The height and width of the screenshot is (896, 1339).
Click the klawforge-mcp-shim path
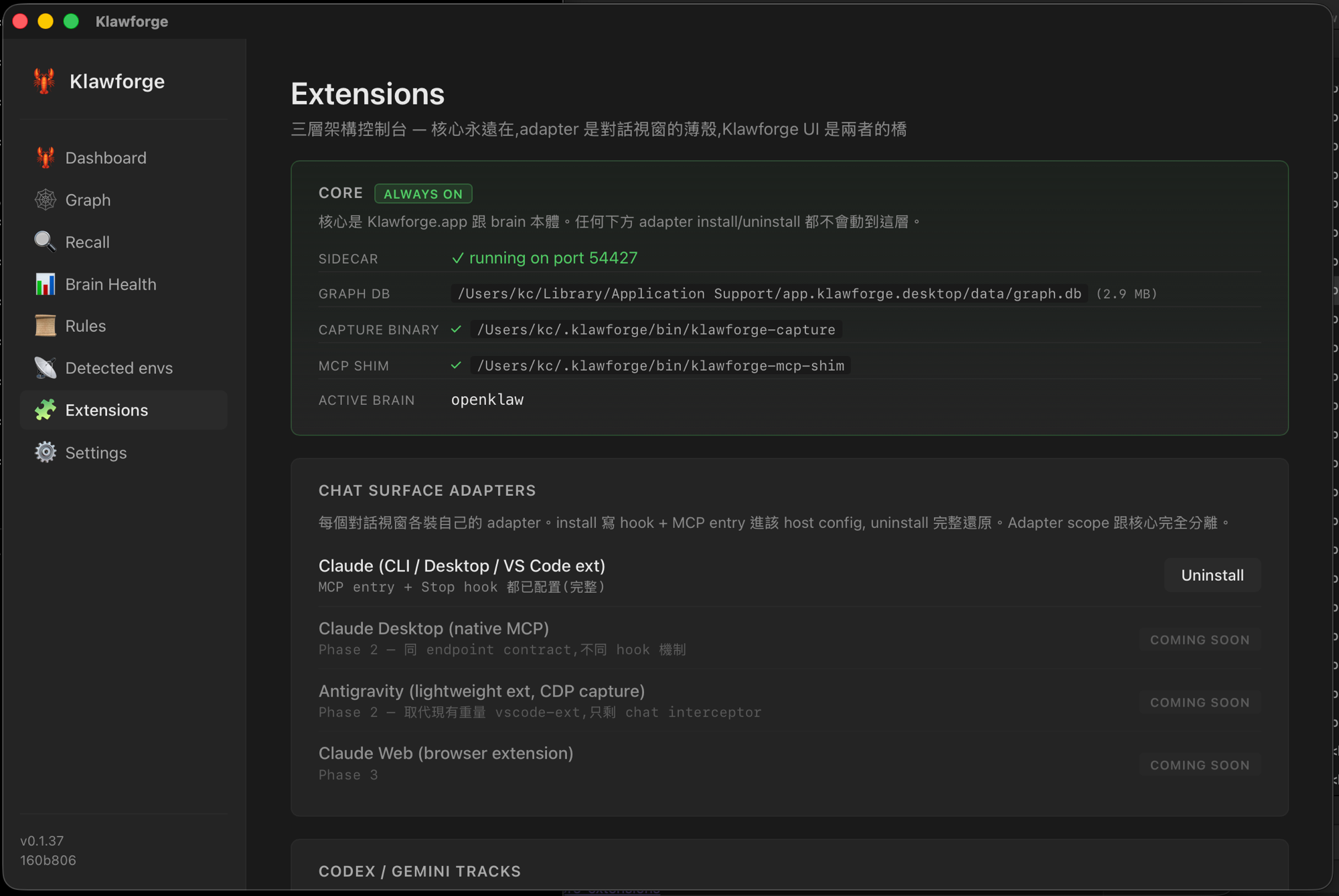[661, 366]
